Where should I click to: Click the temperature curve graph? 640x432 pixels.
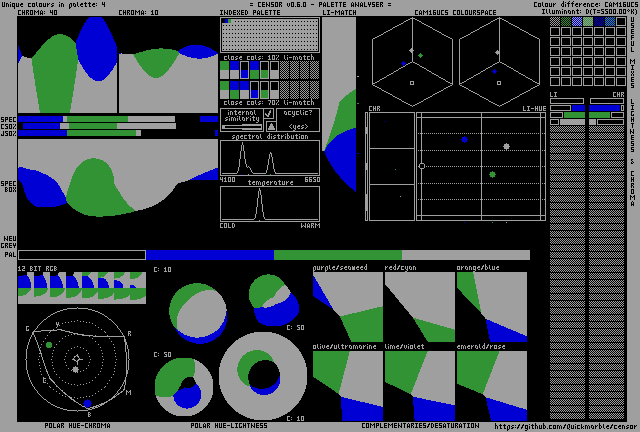270,204
